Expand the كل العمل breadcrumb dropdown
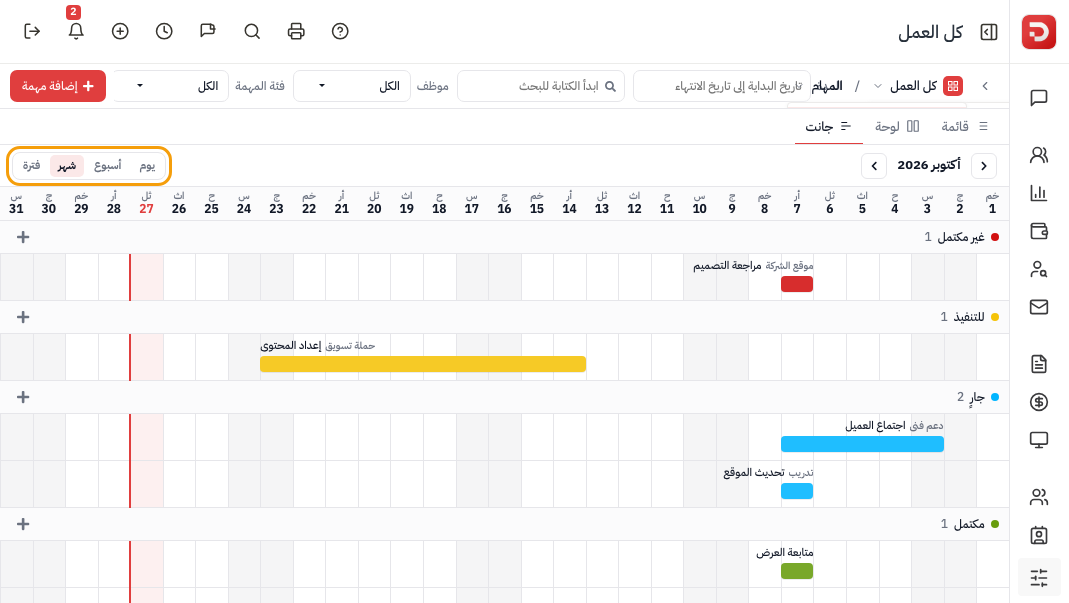 (877, 86)
